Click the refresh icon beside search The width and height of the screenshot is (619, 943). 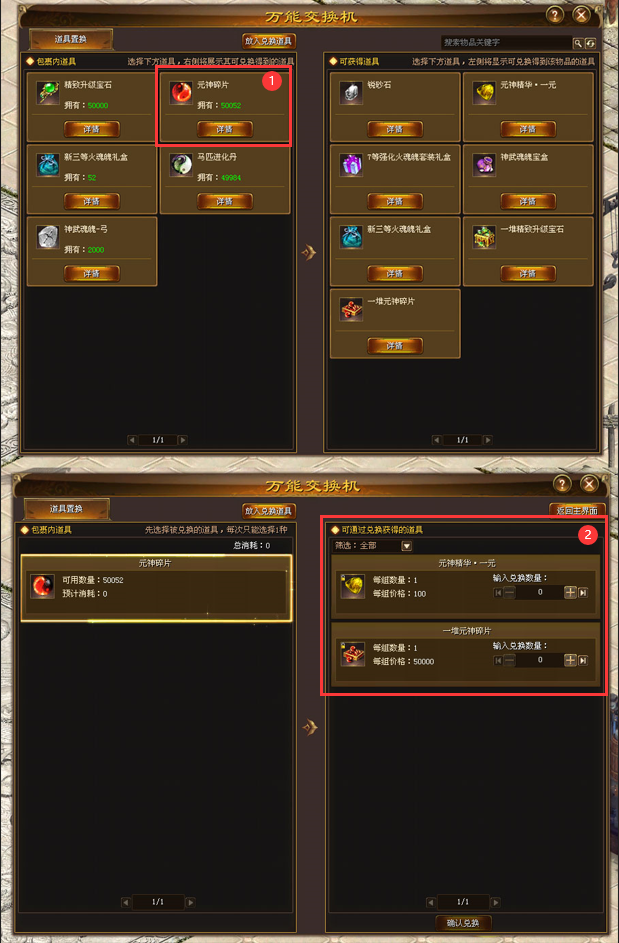[x=590, y=43]
